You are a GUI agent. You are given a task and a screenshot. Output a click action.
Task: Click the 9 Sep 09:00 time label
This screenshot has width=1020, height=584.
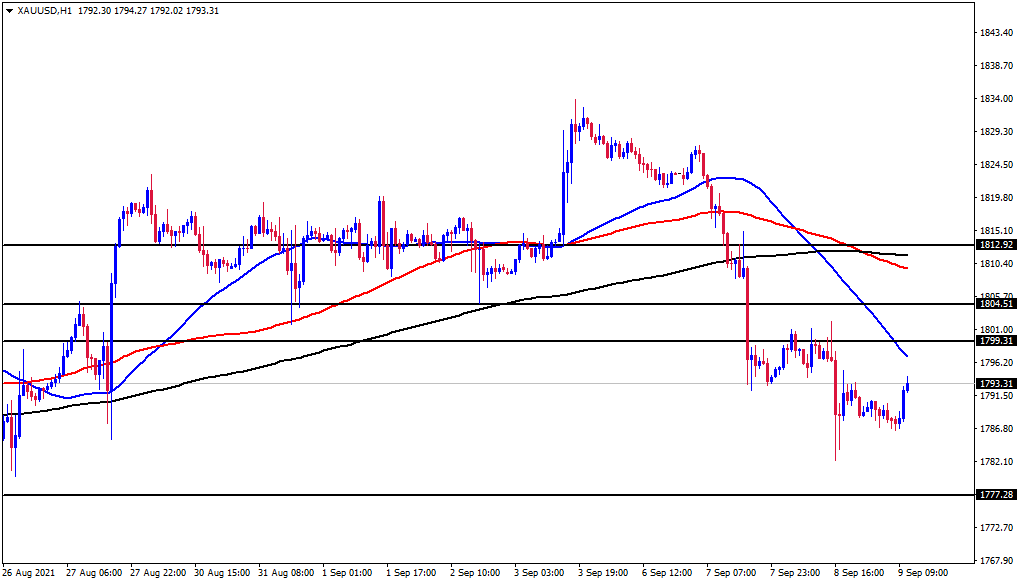924,573
